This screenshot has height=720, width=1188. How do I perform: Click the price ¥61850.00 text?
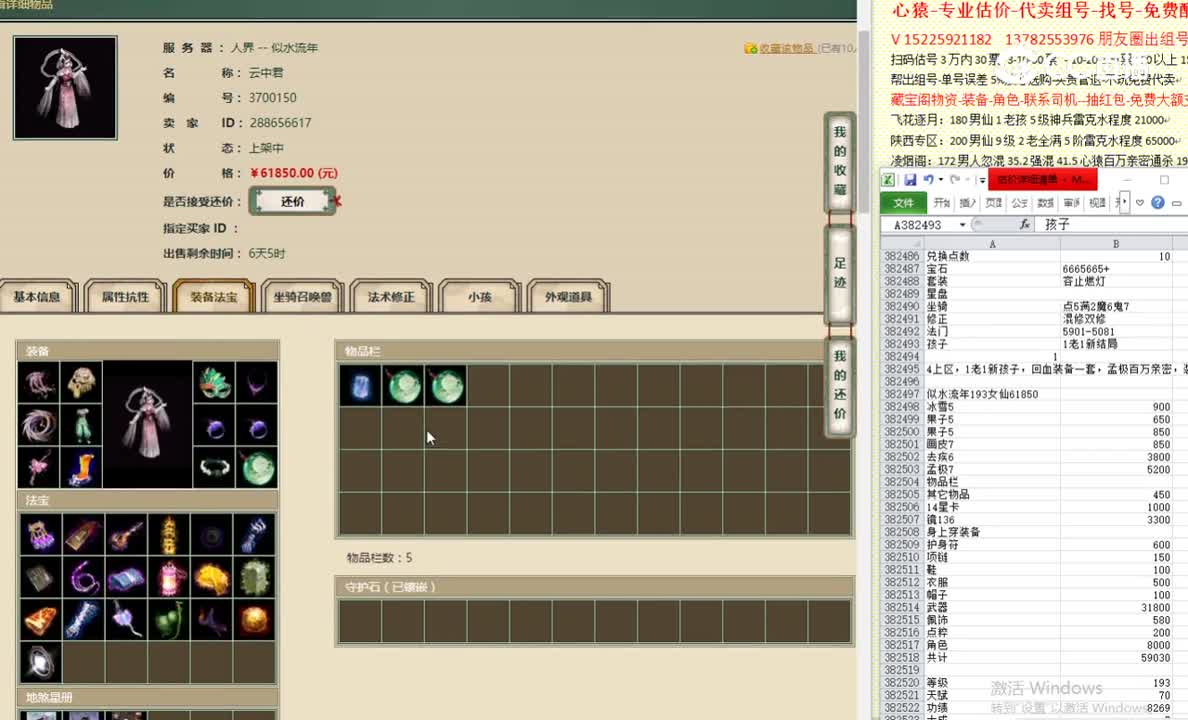point(294,173)
